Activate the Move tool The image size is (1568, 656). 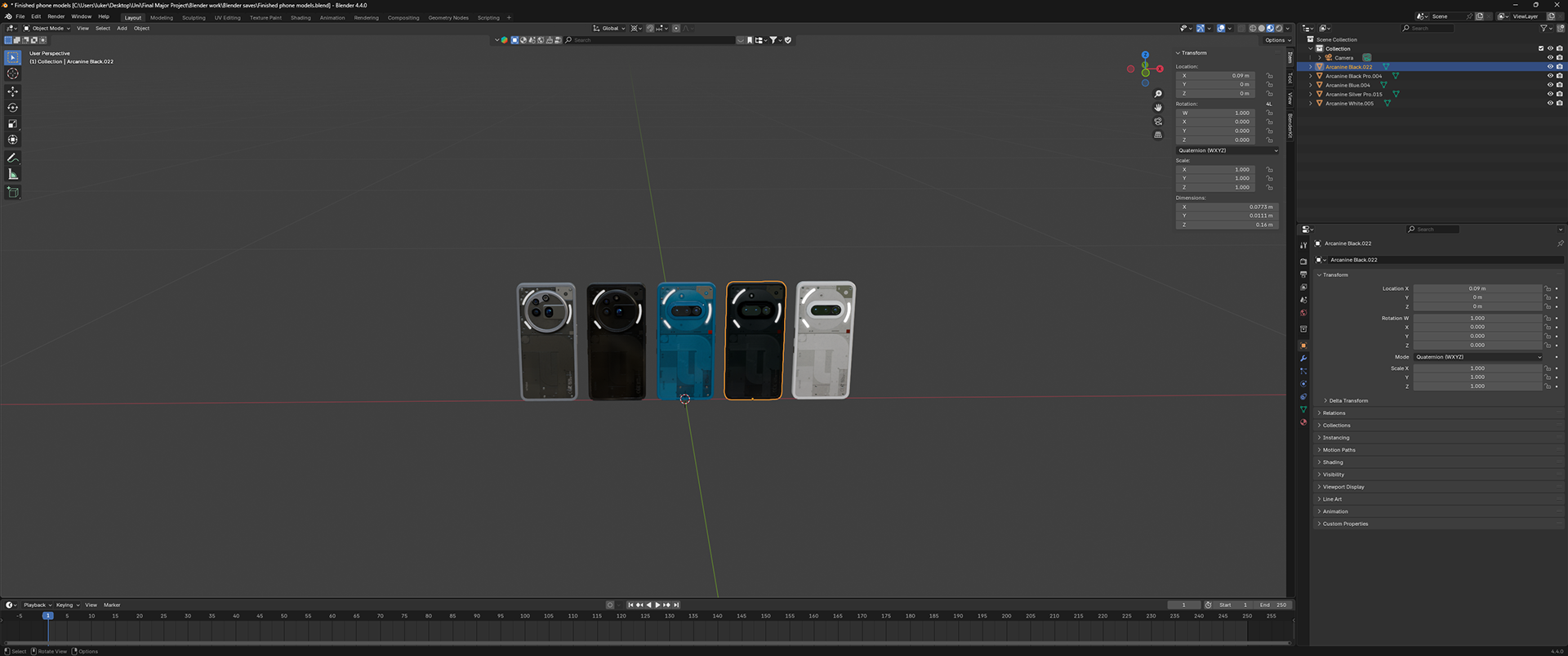[x=12, y=91]
